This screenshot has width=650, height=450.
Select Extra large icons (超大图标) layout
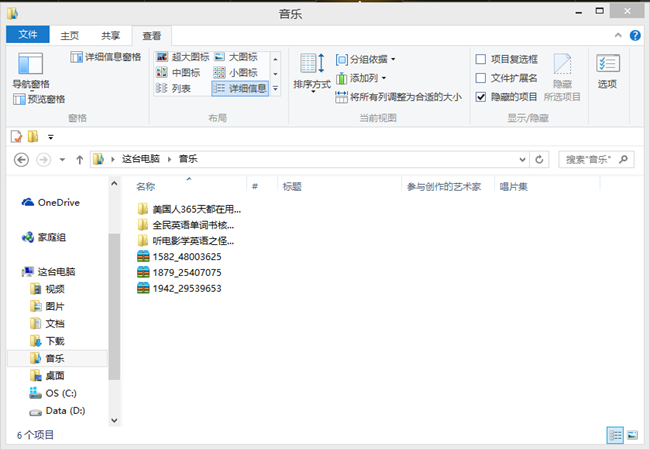(x=182, y=57)
